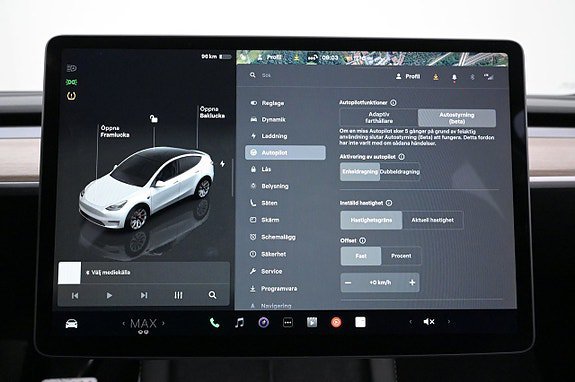Screen dimensions: 575x382
Task: Show info for Autopilotfunktioner
Action: (393, 103)
